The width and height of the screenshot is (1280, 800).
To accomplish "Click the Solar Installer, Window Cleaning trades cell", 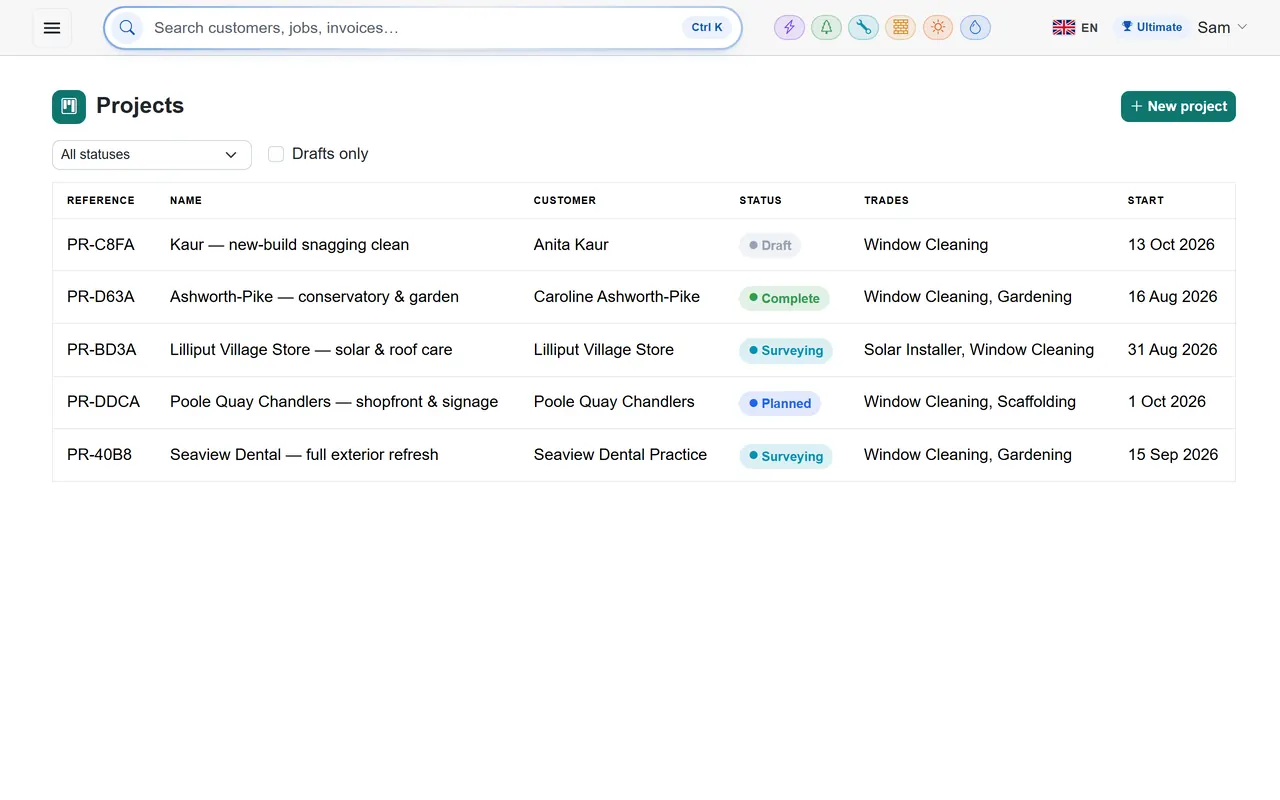I will 979,350.
